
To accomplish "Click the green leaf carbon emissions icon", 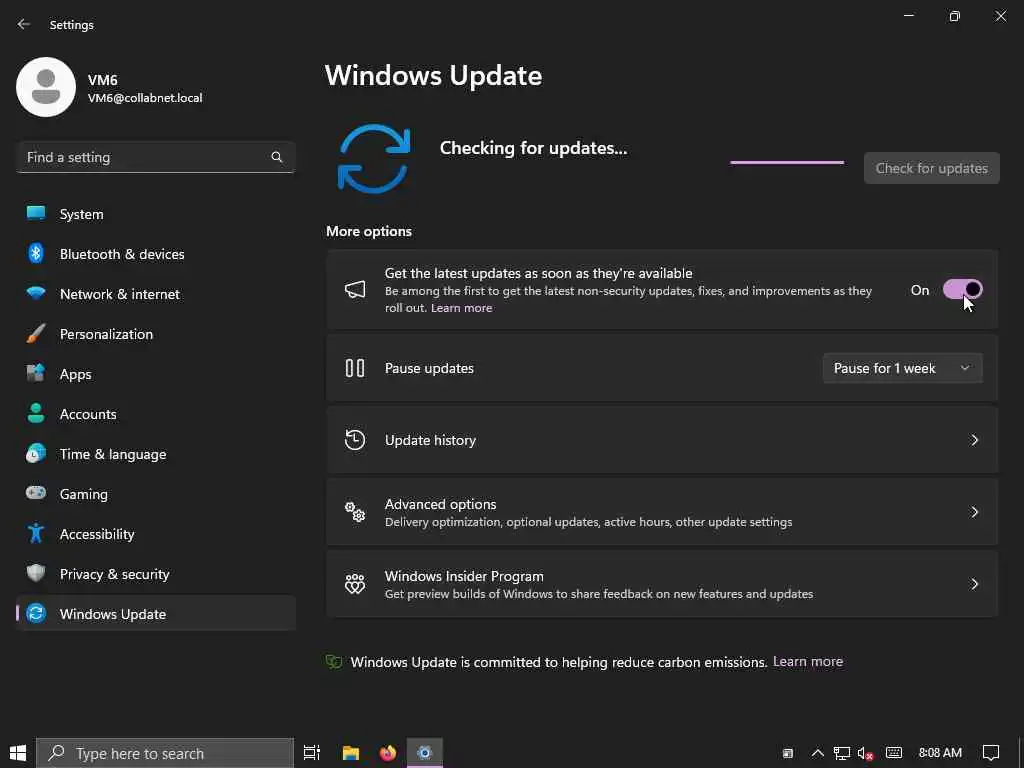I will click(x=334, y=662).
